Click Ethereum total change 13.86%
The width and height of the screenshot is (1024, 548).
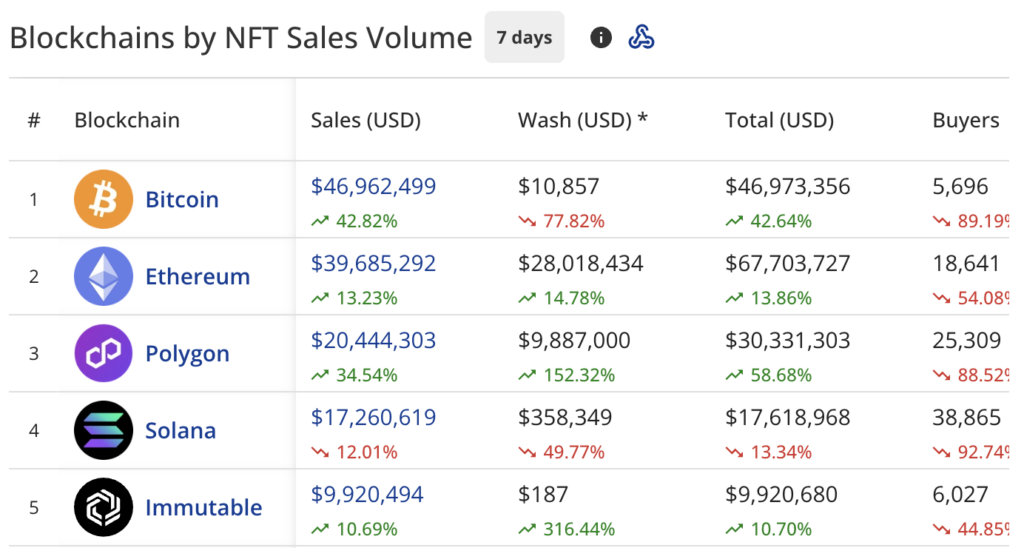769,298
